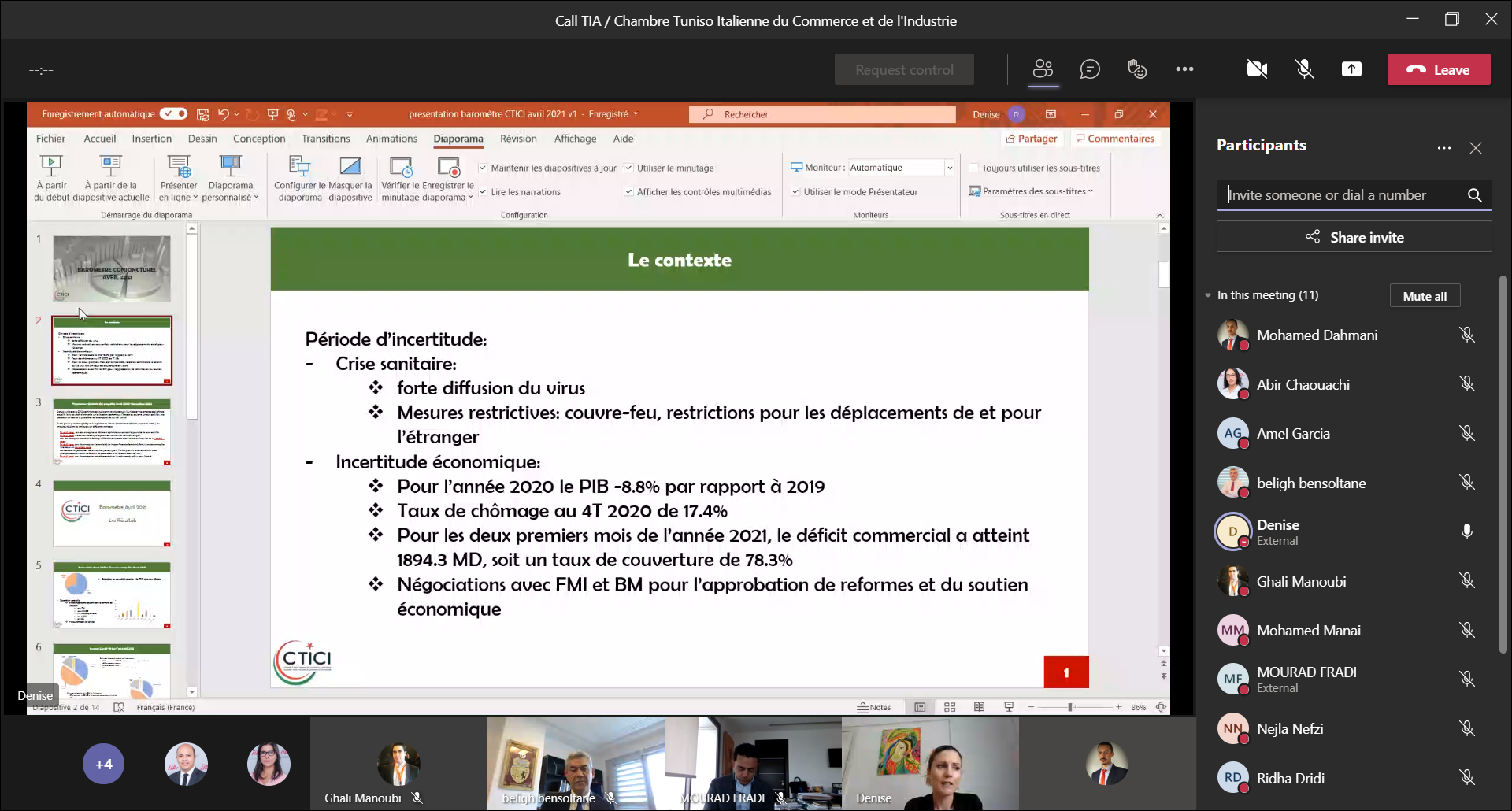Click Amel Garcia's muted mic icon

pos(1466,433)
